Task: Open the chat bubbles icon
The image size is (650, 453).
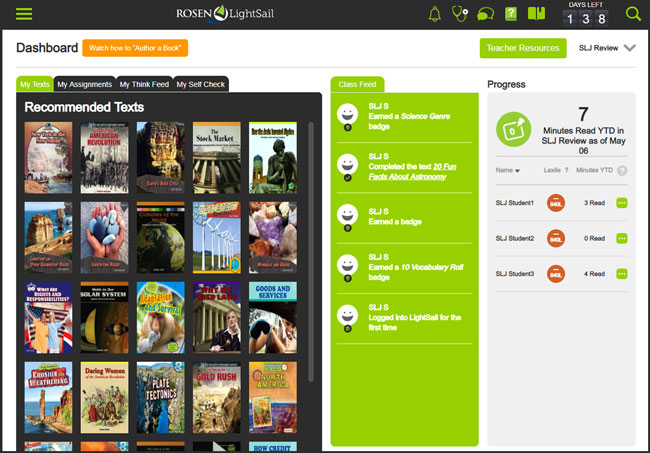Action: click(x=485, y=14)
